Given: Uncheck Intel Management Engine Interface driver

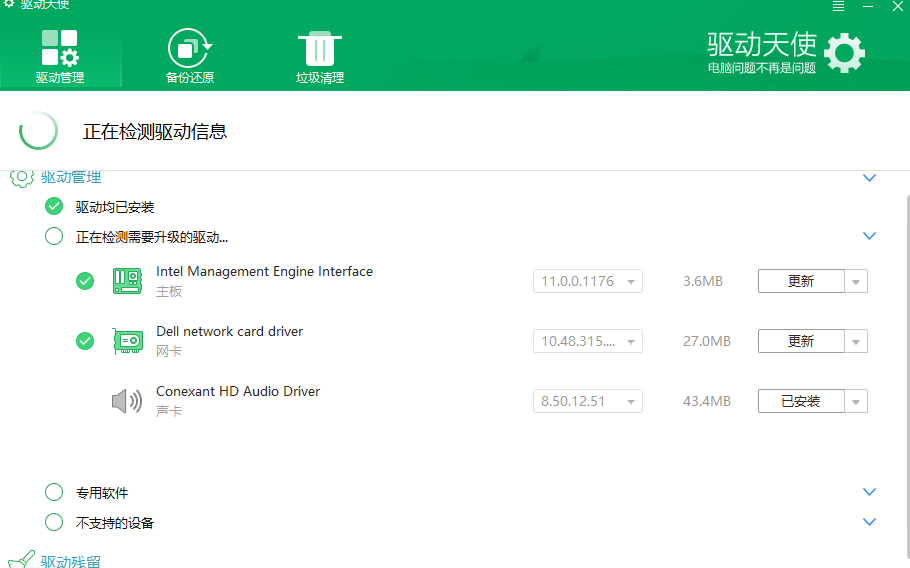Looking at the screenshot, I should (x=85, y=281).
